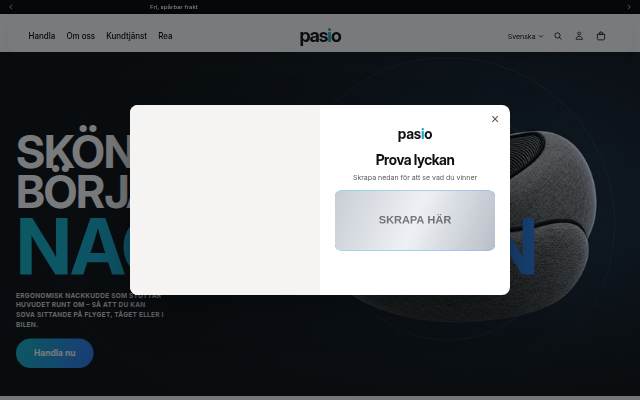Click the Skrapa nedan för att se text
640x400 pixels.
415,178
